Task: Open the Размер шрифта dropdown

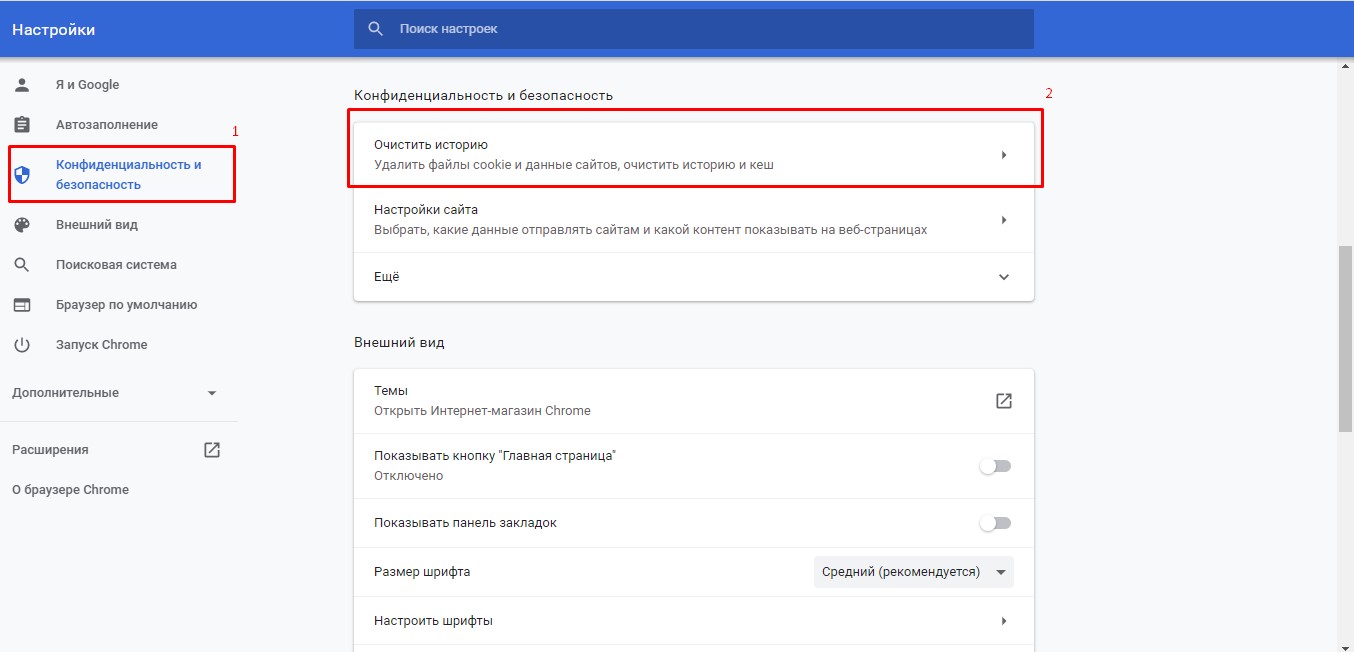Action: [913, 572]
